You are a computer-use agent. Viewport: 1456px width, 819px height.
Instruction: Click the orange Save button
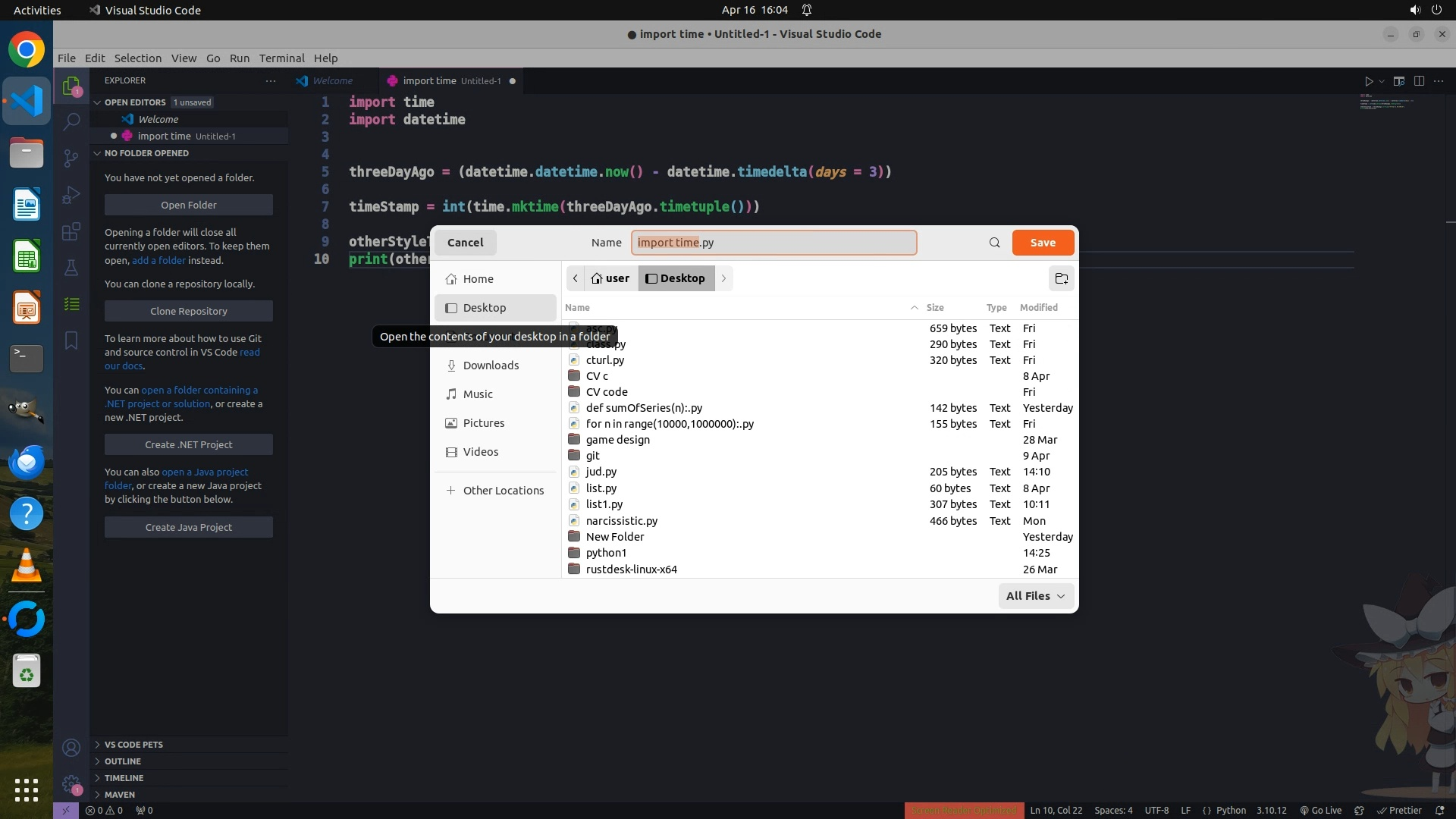(1043, 243)
